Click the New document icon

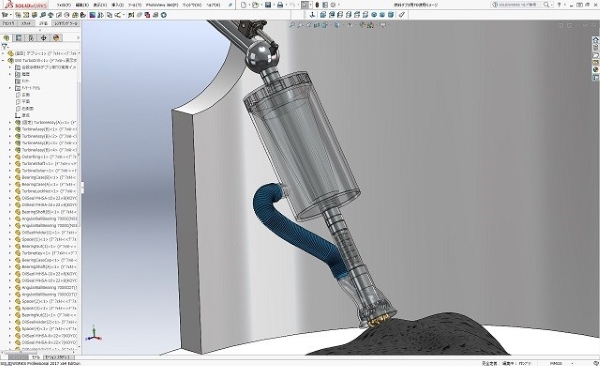(244, 5)
